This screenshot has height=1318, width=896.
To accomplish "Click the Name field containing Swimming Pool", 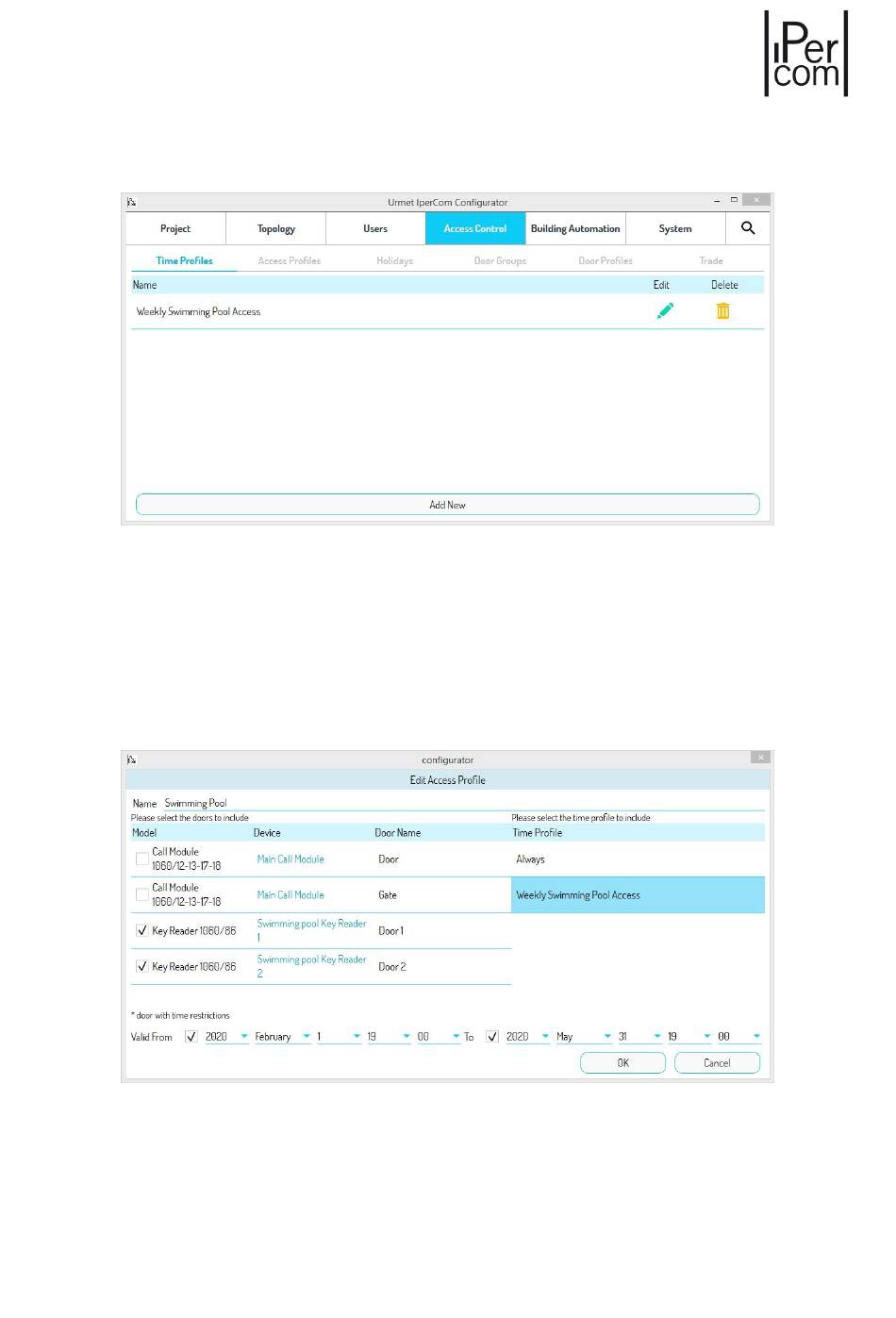I will (x=463, y=803).
